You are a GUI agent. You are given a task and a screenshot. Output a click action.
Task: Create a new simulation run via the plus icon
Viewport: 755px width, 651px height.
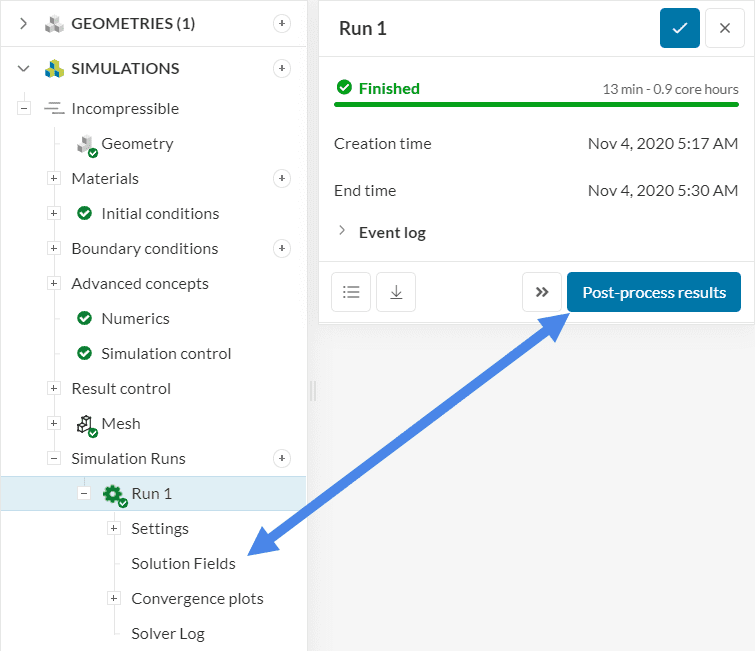282,459
